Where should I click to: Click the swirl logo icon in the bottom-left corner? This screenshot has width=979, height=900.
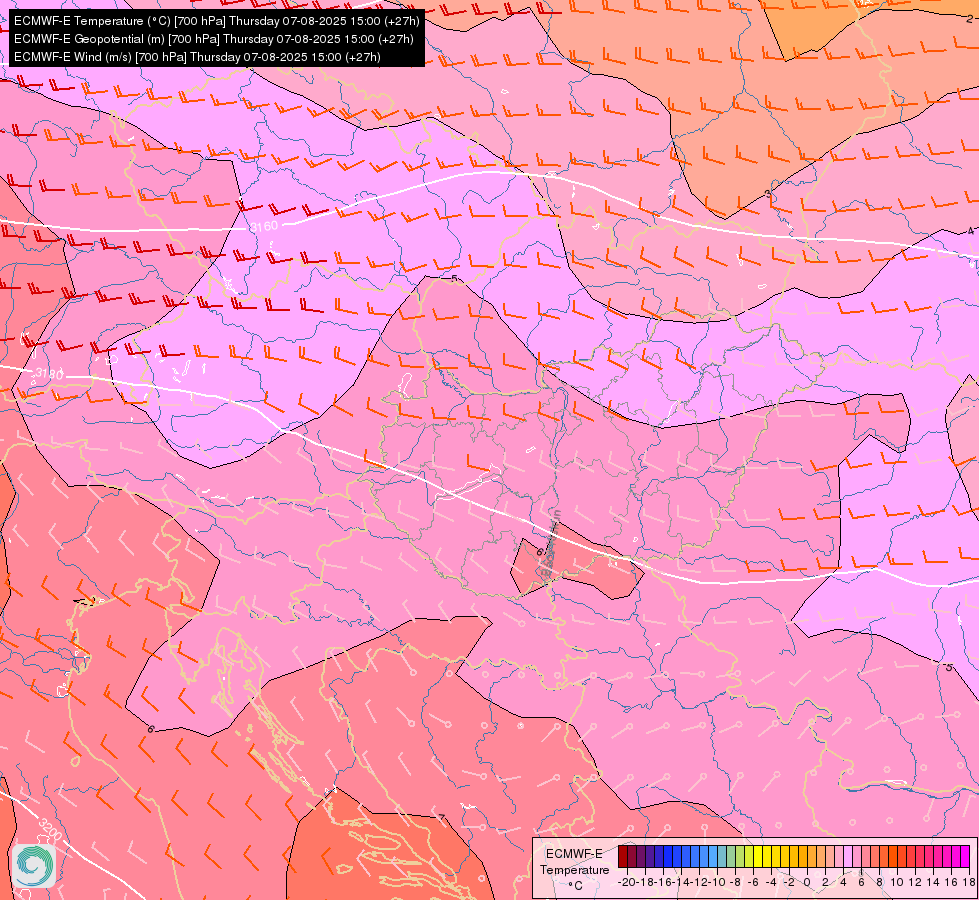point(34,866)
